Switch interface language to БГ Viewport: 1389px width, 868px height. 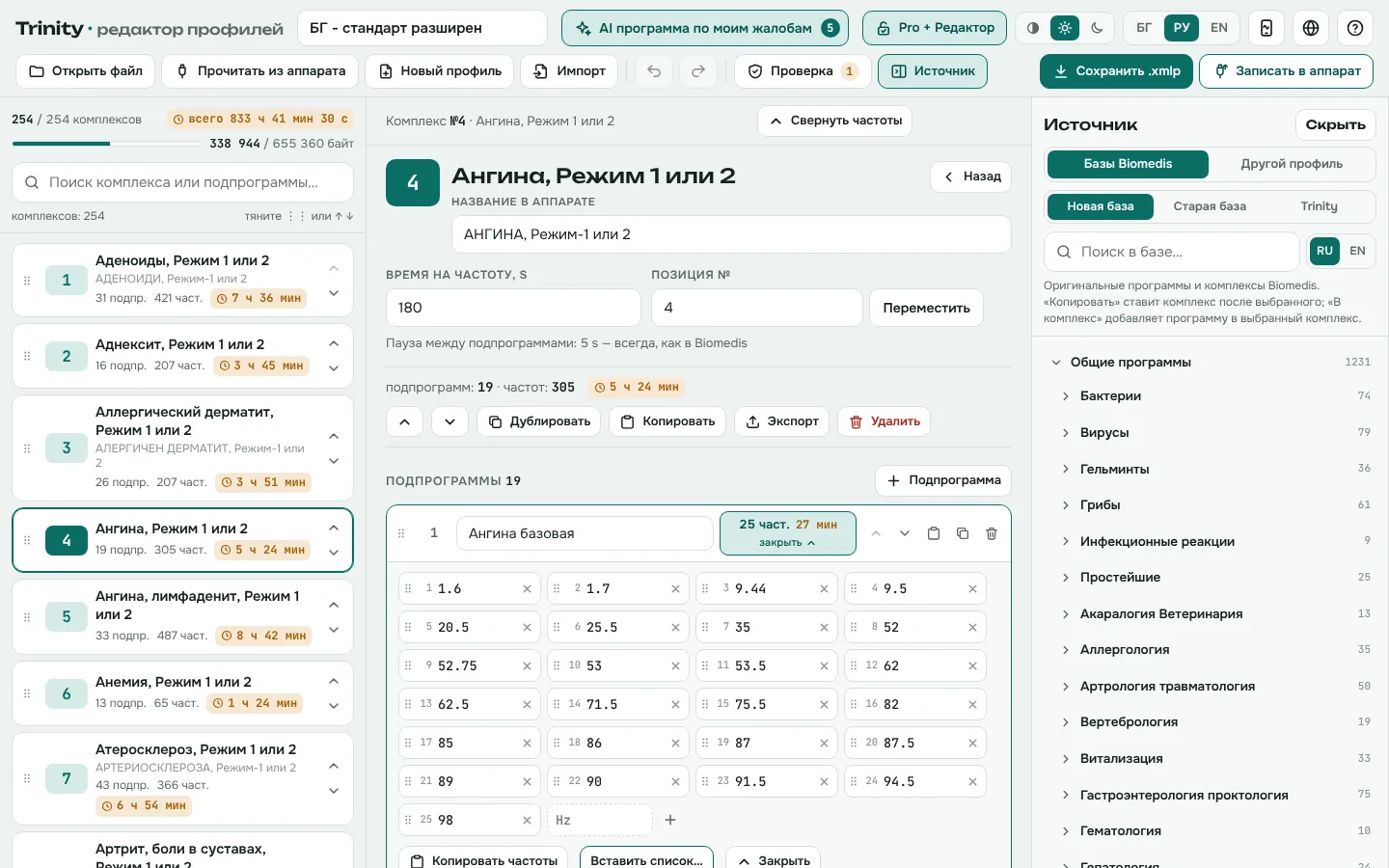1144,28
